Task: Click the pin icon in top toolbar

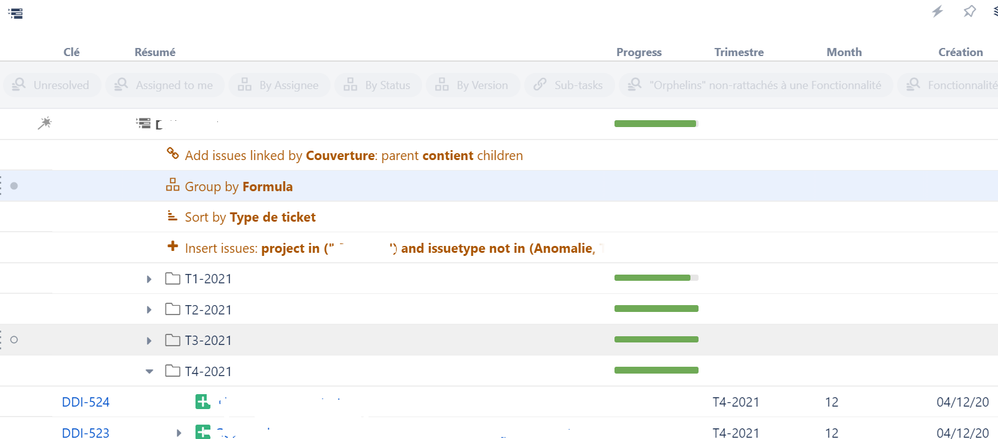Action: [969, 12]
